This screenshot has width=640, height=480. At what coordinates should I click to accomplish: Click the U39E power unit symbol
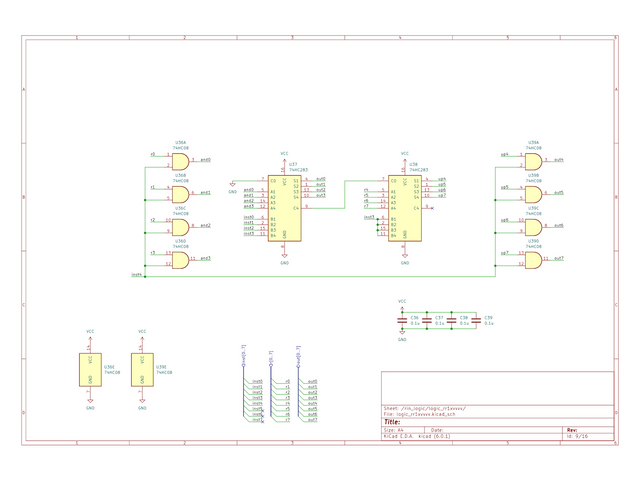(x=142, y=369)
